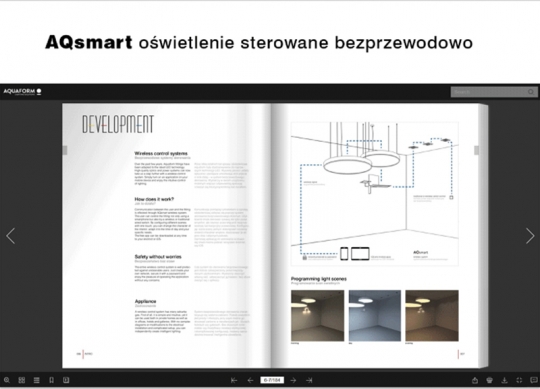Jump to the last page with the skip-forward arrow
The width and height of the screenshot is (540, 389).
tap(309, 380)
